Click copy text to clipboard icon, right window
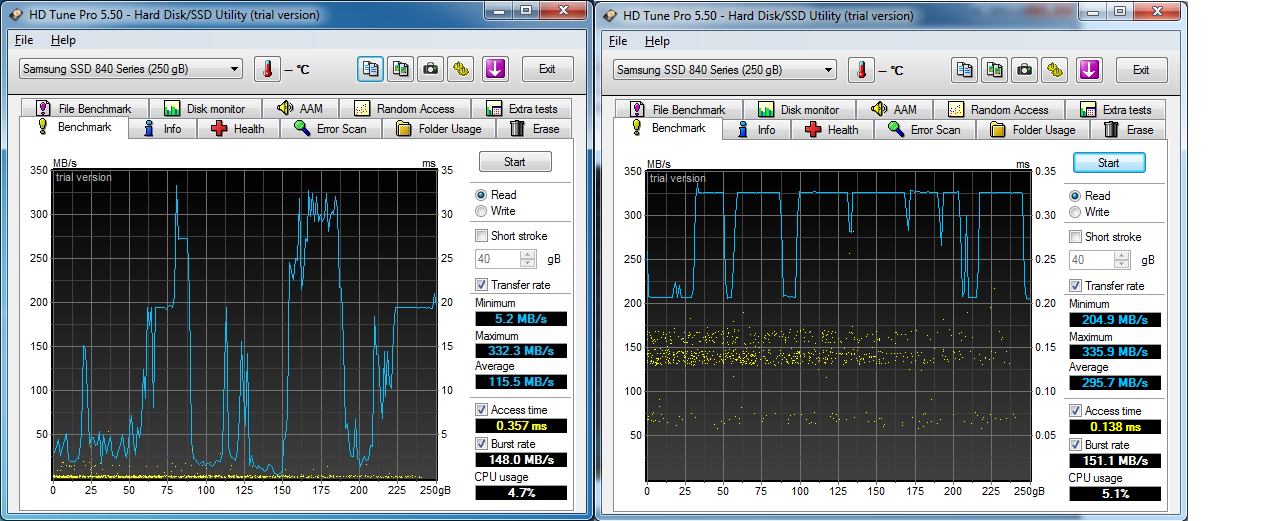The width and height of the screenshot is (1275, 521). pos(965,70)
